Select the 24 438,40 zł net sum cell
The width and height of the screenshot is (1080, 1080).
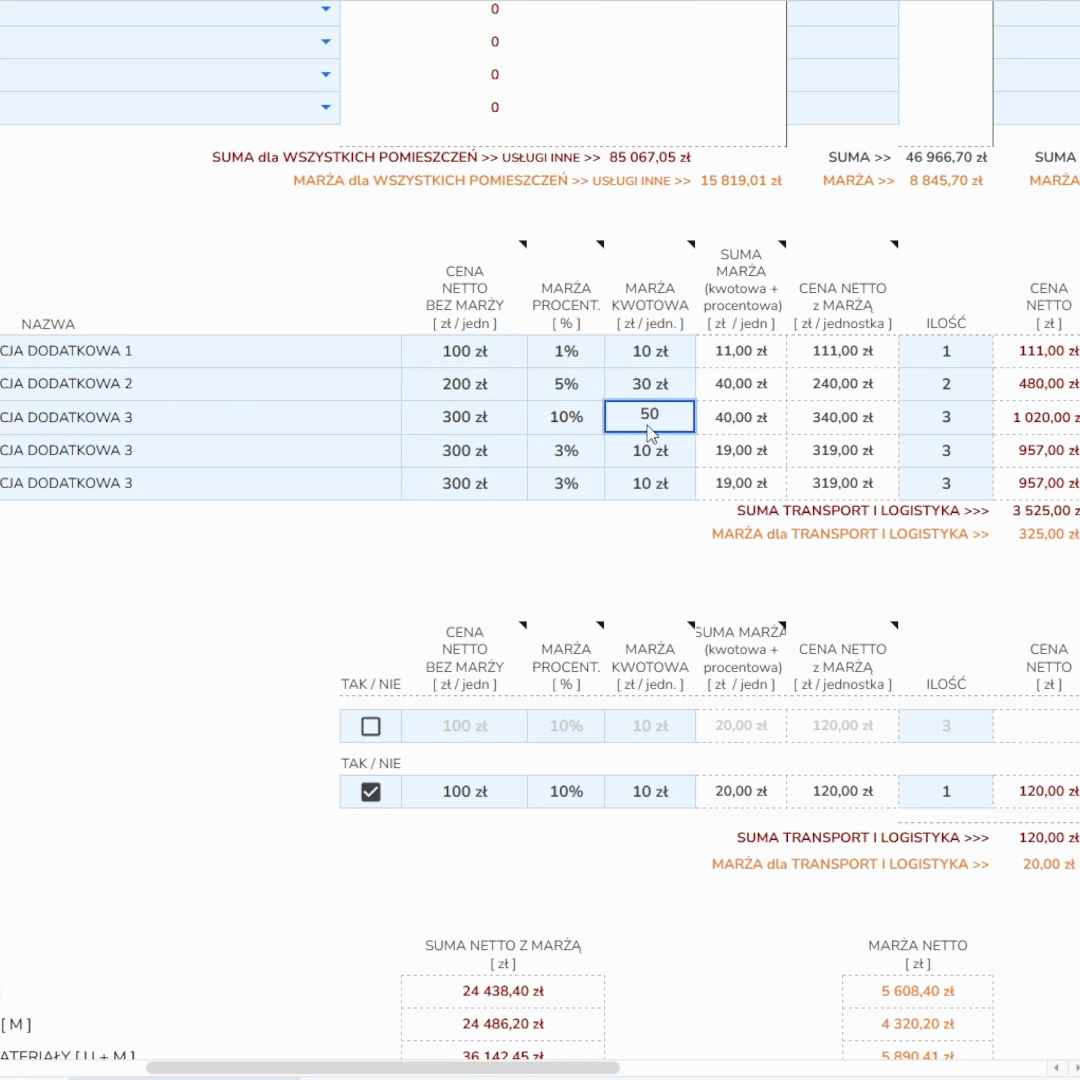[x=502, y=992]
